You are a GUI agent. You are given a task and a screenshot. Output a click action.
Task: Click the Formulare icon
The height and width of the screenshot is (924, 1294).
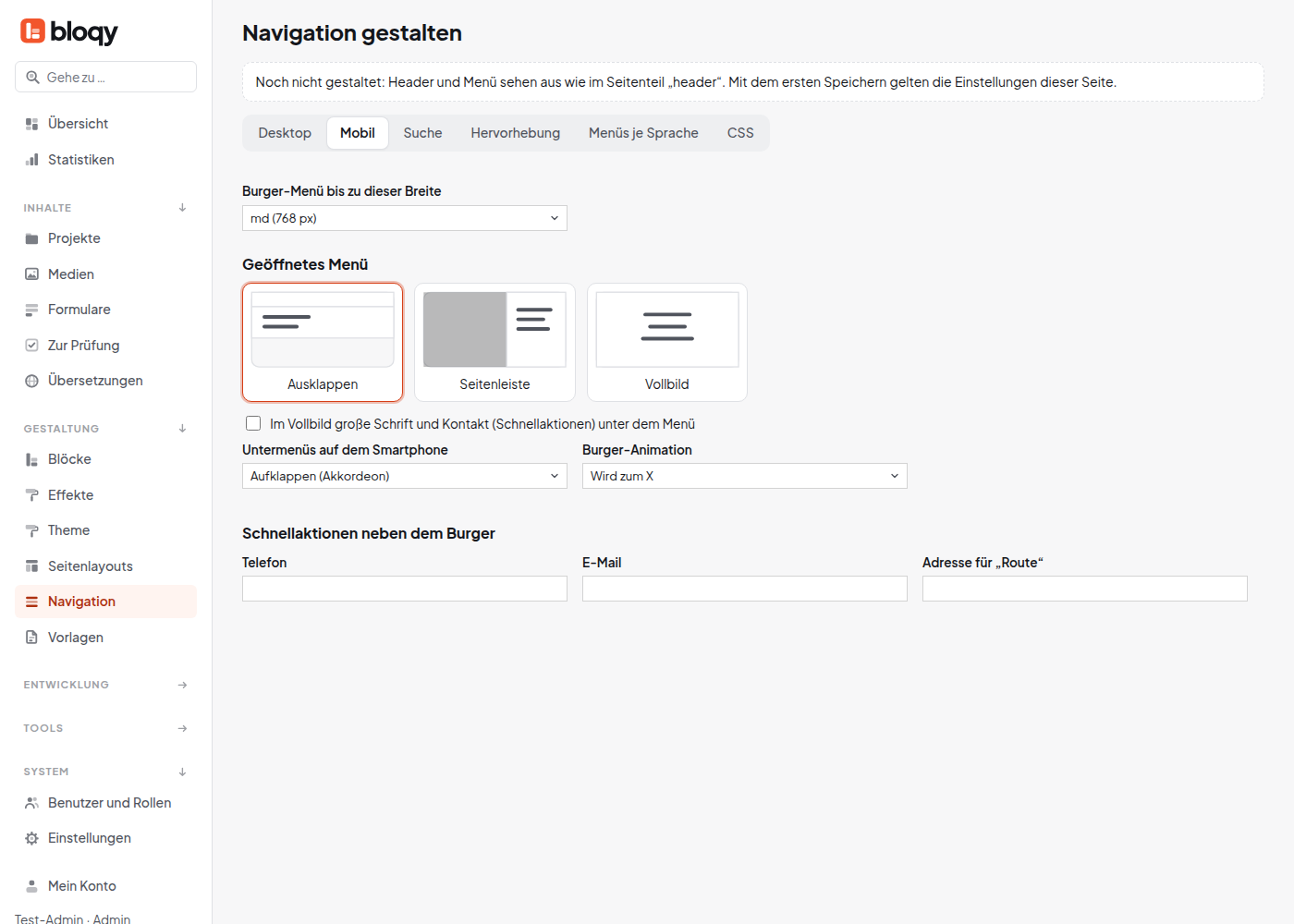(x=31, y=310)
